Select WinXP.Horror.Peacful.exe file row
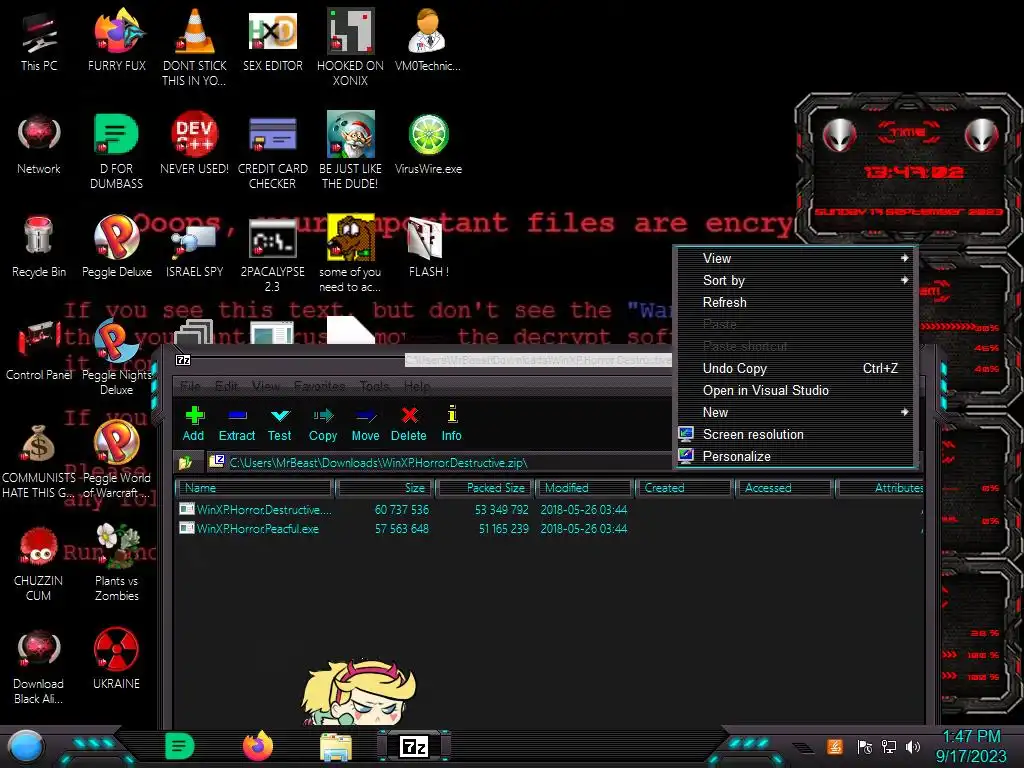Viewport: 1024px width, 768px height. pos(549,529)
